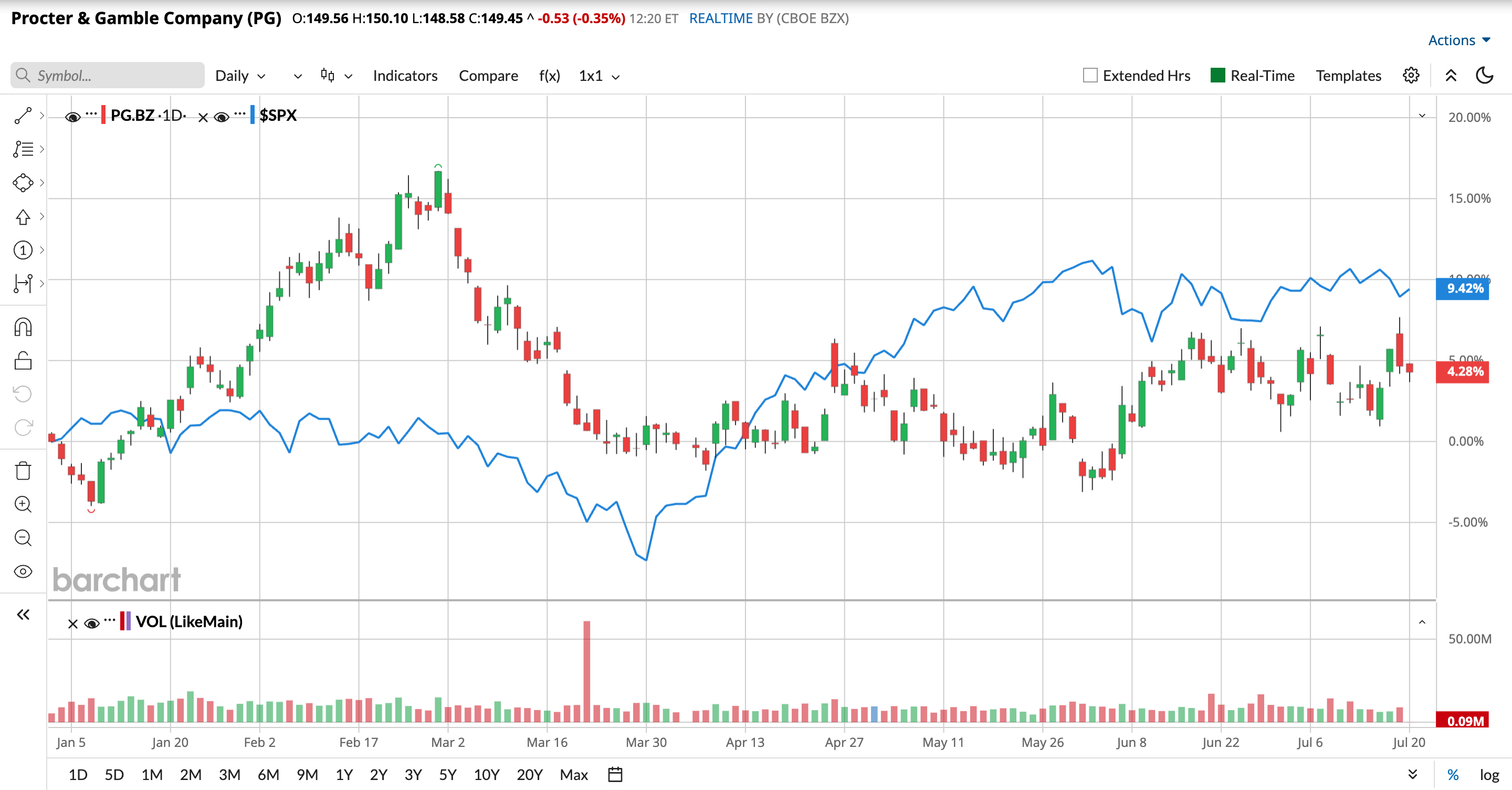Zoom in with the plus magnifier
Viewport: 1512px width, 790px height.
pyautogui.click(x=23, y=504)
